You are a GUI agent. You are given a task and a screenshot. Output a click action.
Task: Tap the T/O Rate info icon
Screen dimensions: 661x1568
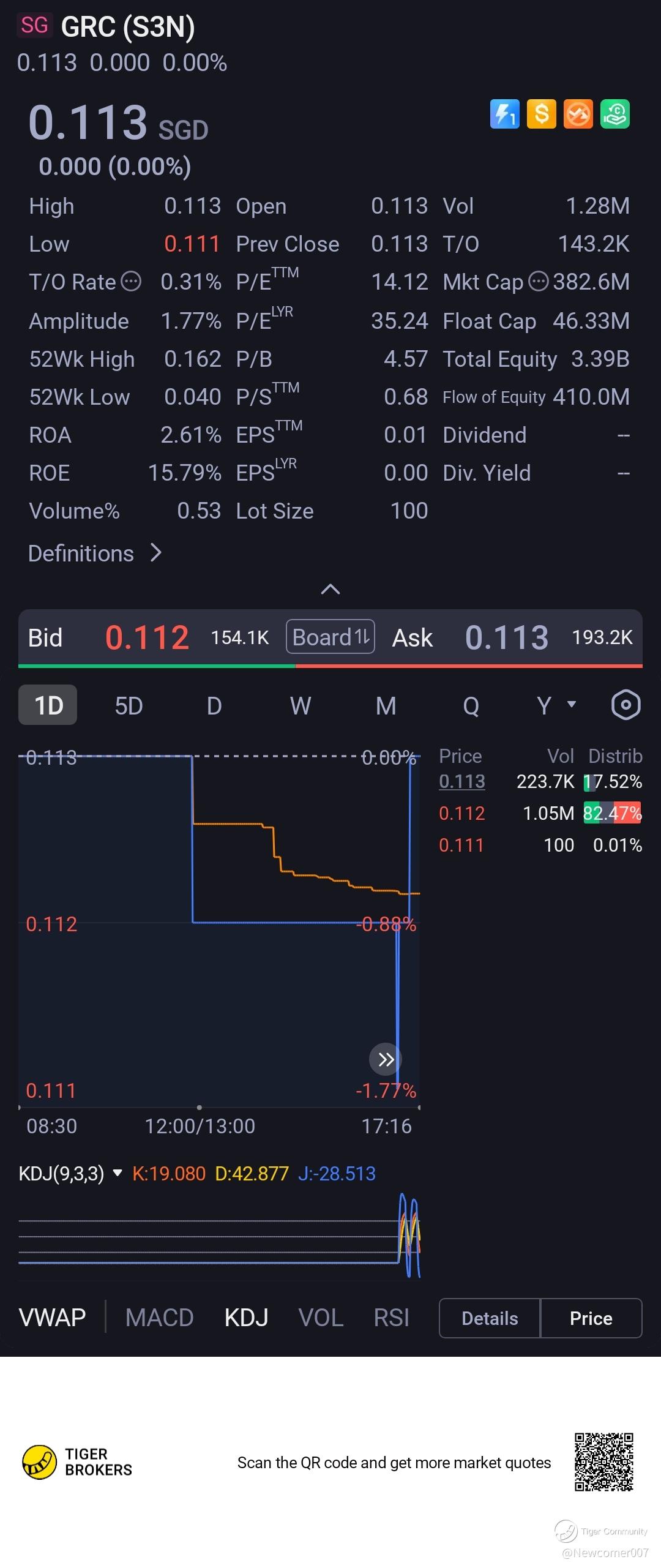coord(131,282)
